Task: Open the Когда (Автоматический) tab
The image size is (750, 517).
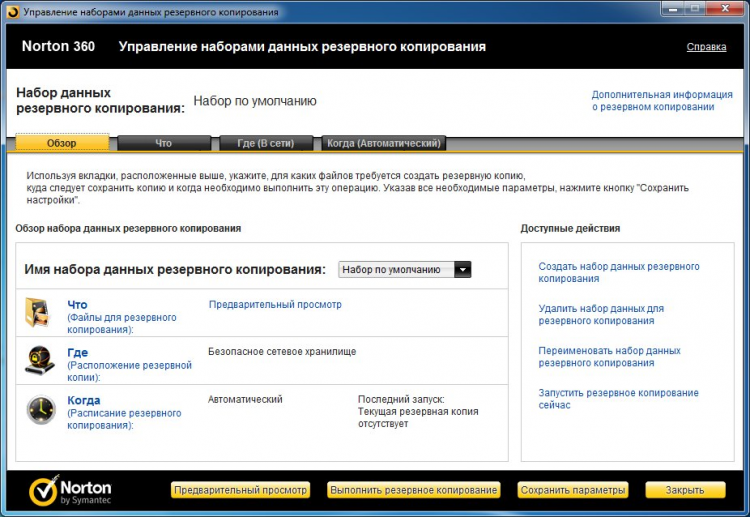Action: pos(384,143)
